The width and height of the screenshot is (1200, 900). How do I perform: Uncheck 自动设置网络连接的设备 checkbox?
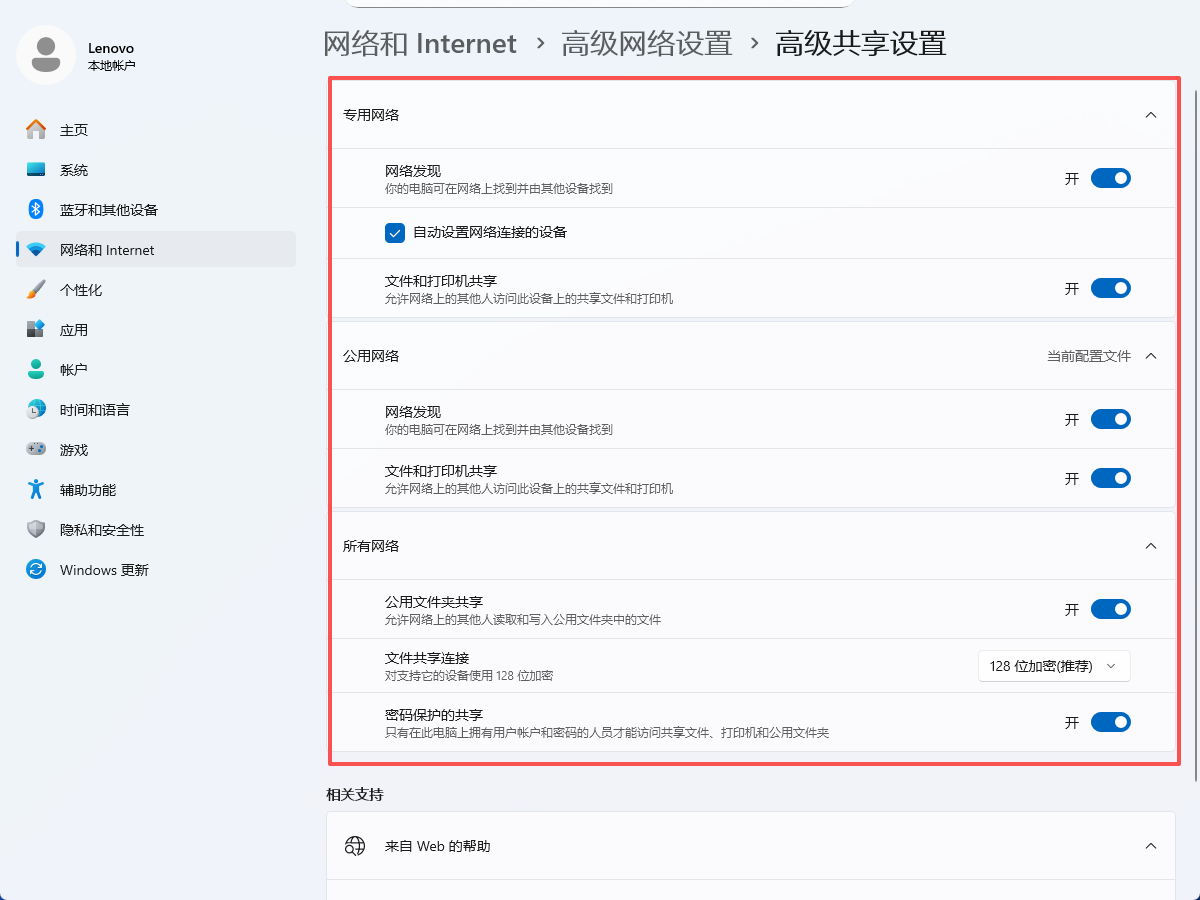[395, 233]
